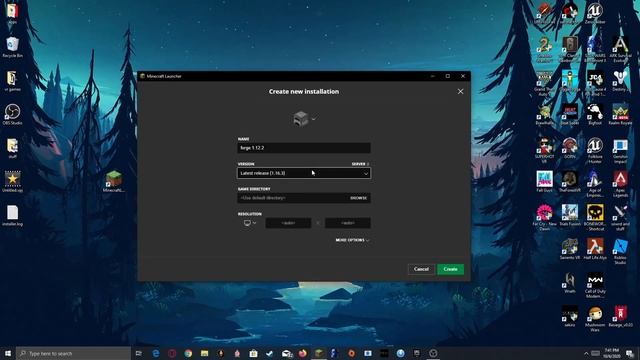Select the Half-Life Alyx desktop shortcut
This screenshot has height=360, width=640.
coord(595,249)
